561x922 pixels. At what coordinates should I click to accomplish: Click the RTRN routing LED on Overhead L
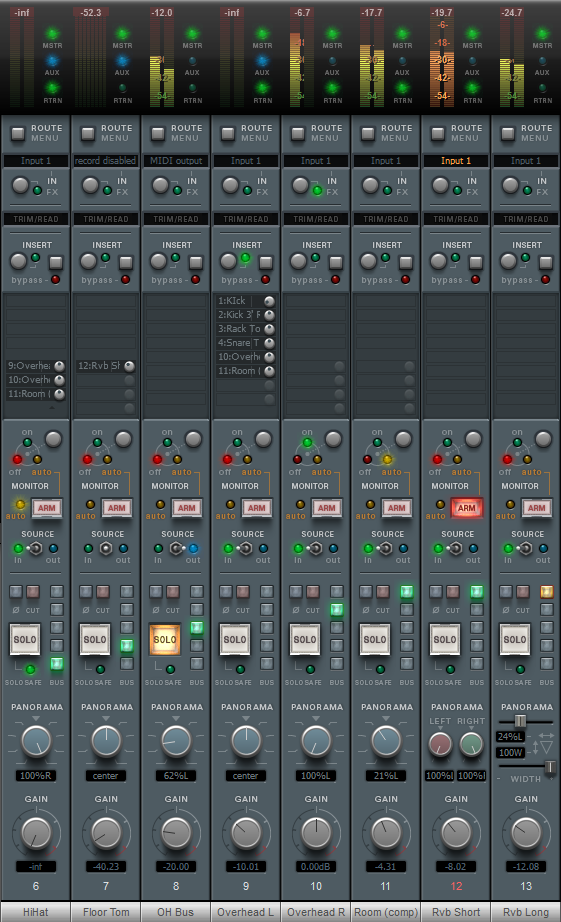(x=262, y=88)
